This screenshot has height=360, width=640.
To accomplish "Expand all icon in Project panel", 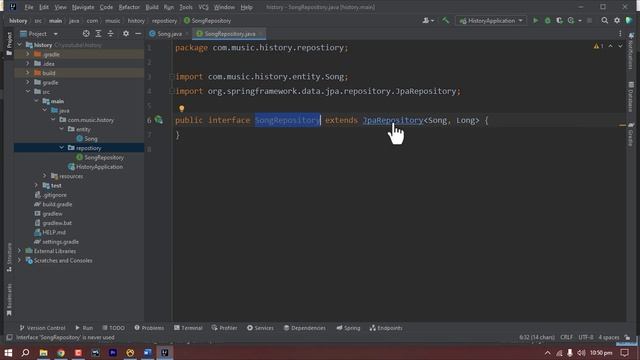I will click(98, 33).
